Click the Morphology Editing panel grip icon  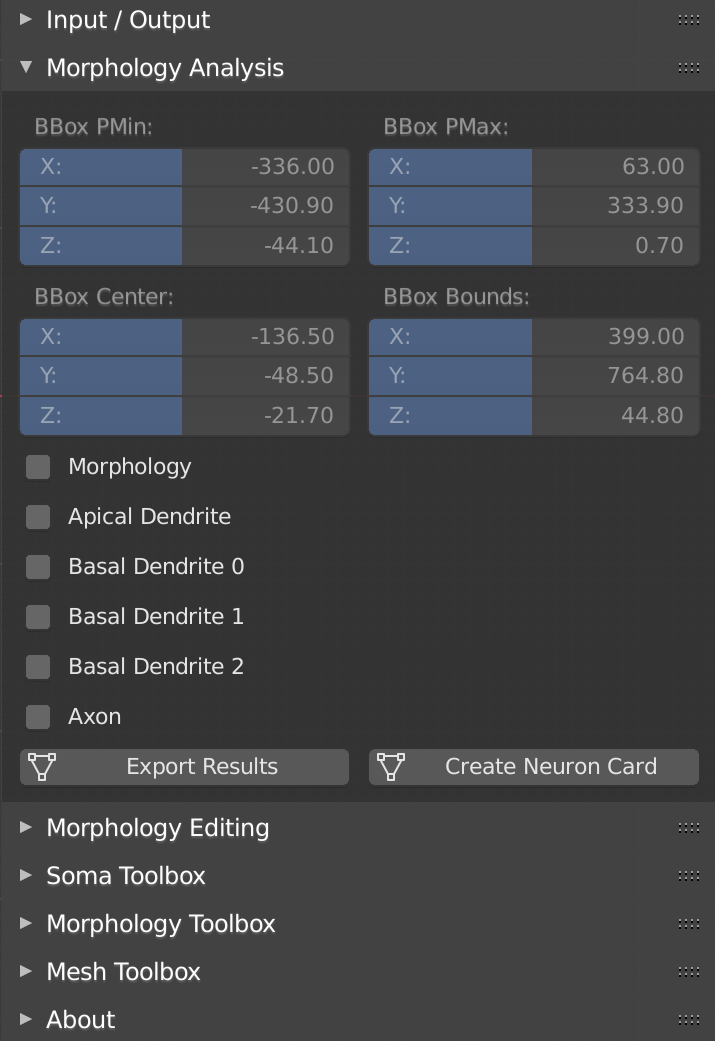pyautogui.click(x=688, y=828)
